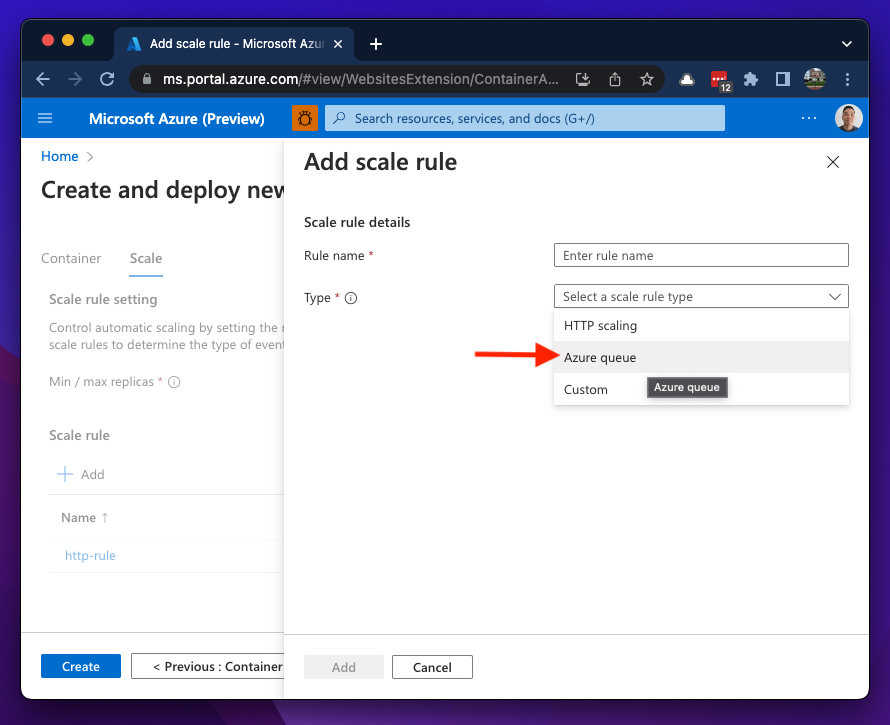Screen dimensions: 890x725
Task: Click the Type info icon
Action: tap(351, 298)
